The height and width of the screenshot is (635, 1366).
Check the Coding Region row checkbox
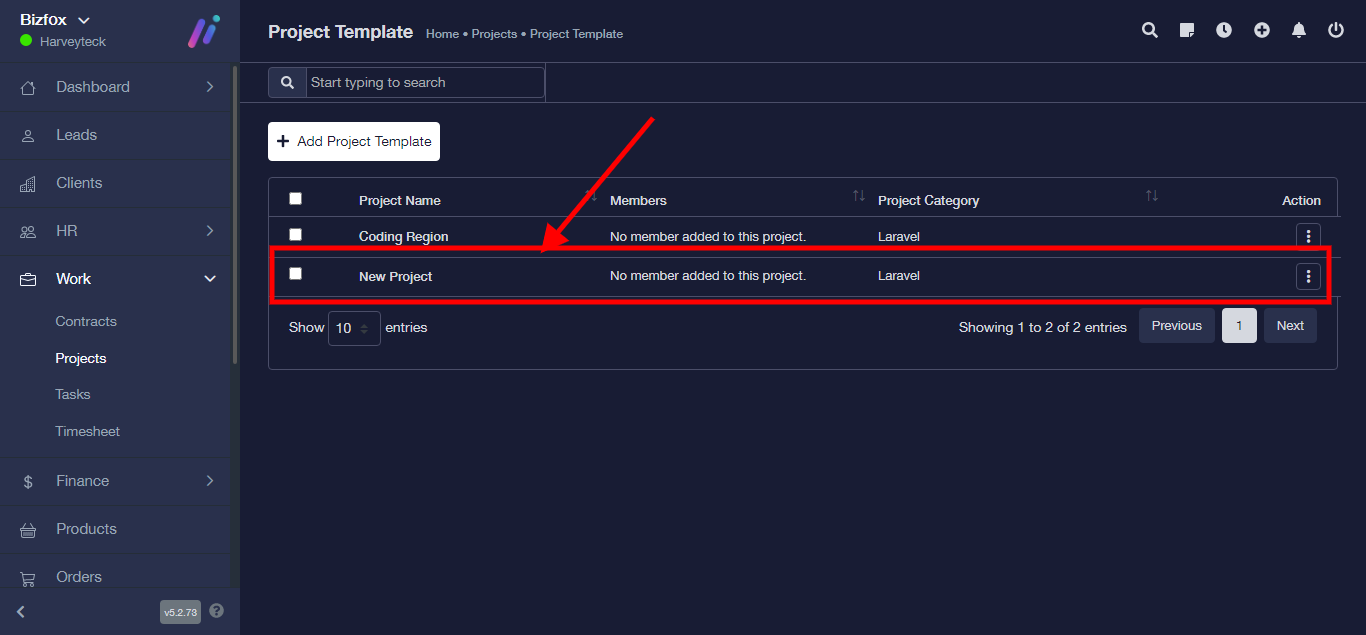click(x=295, y=235)
